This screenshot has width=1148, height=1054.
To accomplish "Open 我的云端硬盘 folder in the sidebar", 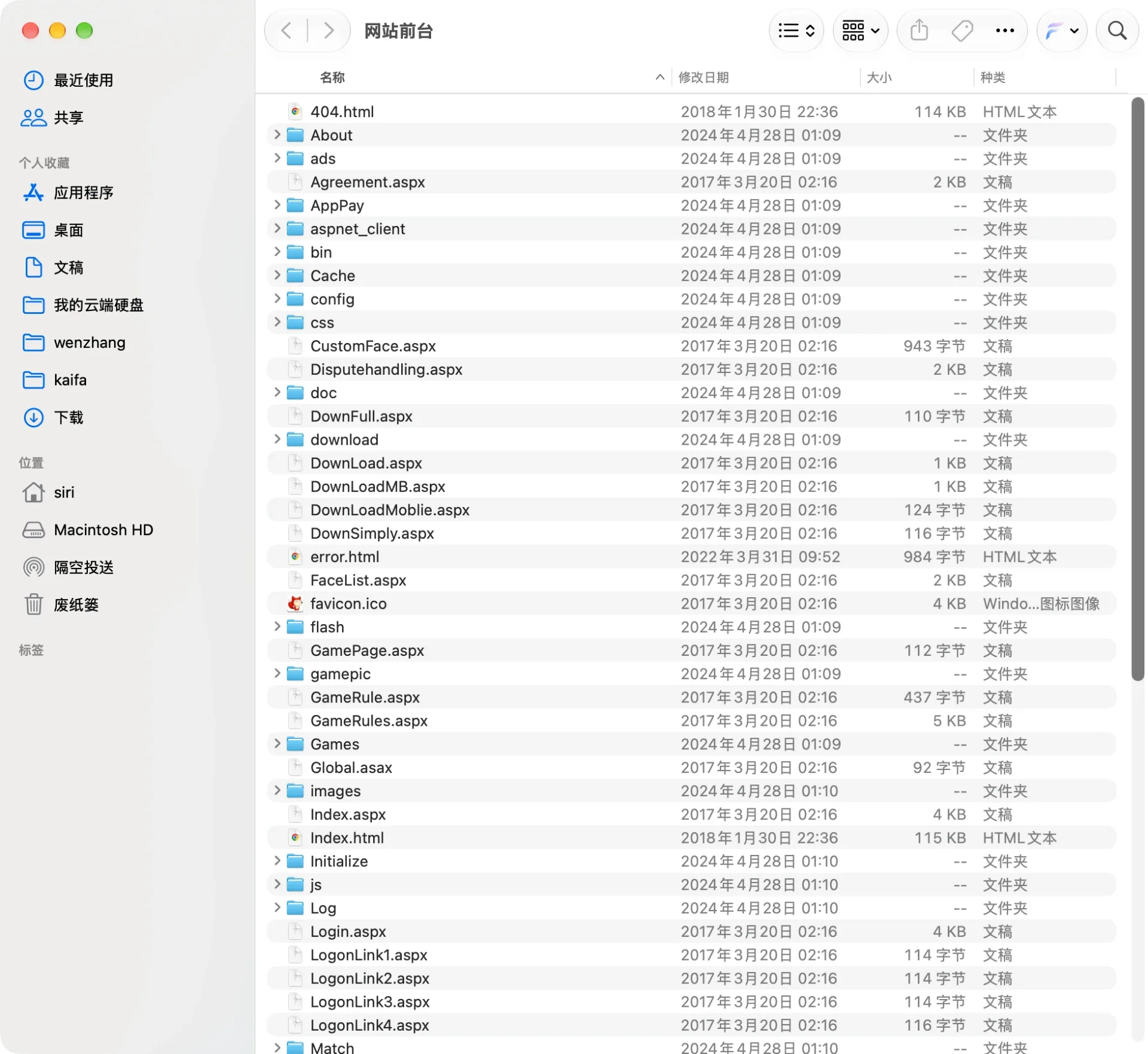I will pos(84,305).
